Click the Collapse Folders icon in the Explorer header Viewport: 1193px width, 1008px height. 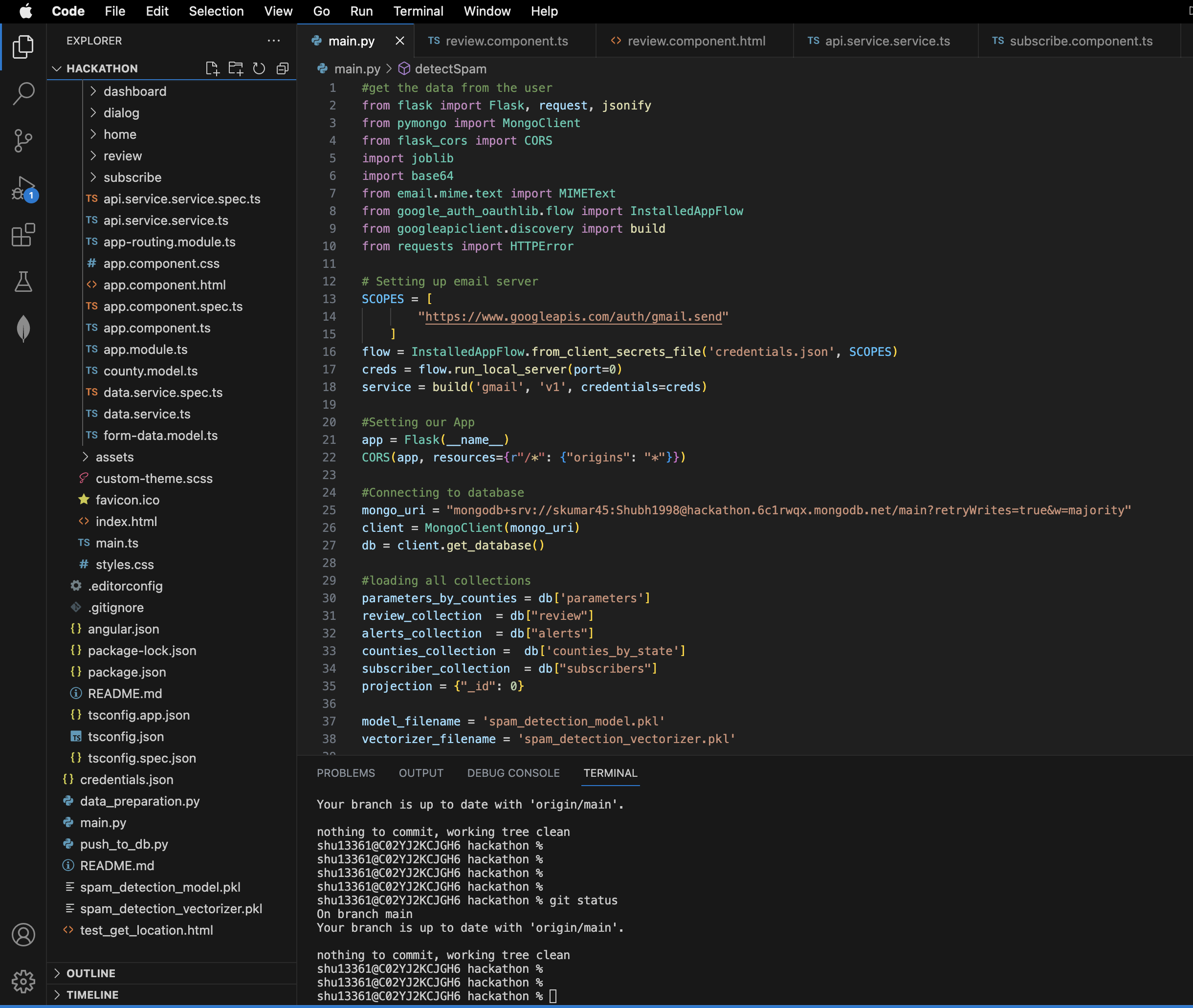coord(283,68)
